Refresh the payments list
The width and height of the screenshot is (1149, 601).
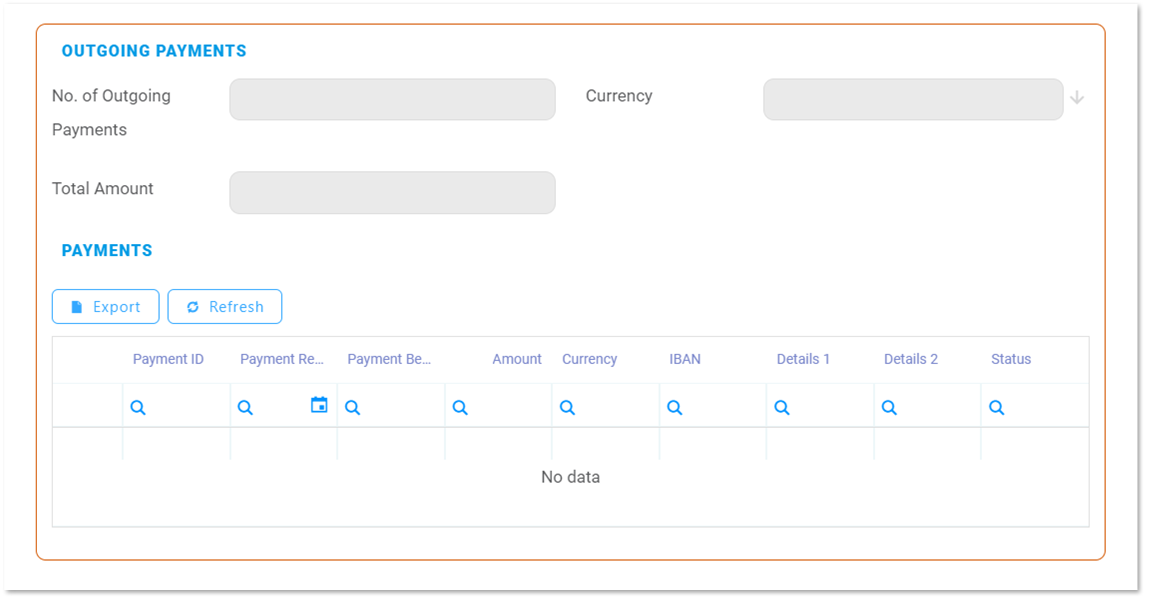click(x=225, y=307)
